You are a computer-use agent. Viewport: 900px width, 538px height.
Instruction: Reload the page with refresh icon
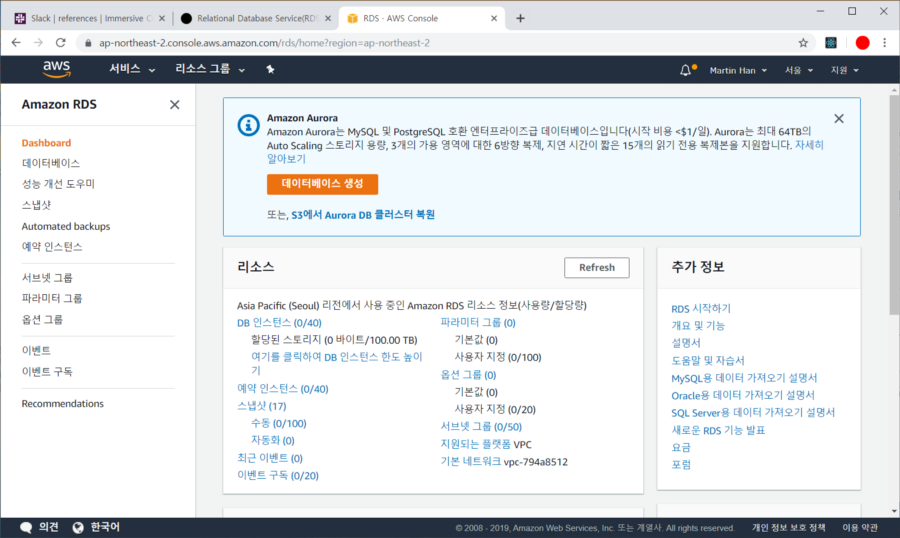60,42
